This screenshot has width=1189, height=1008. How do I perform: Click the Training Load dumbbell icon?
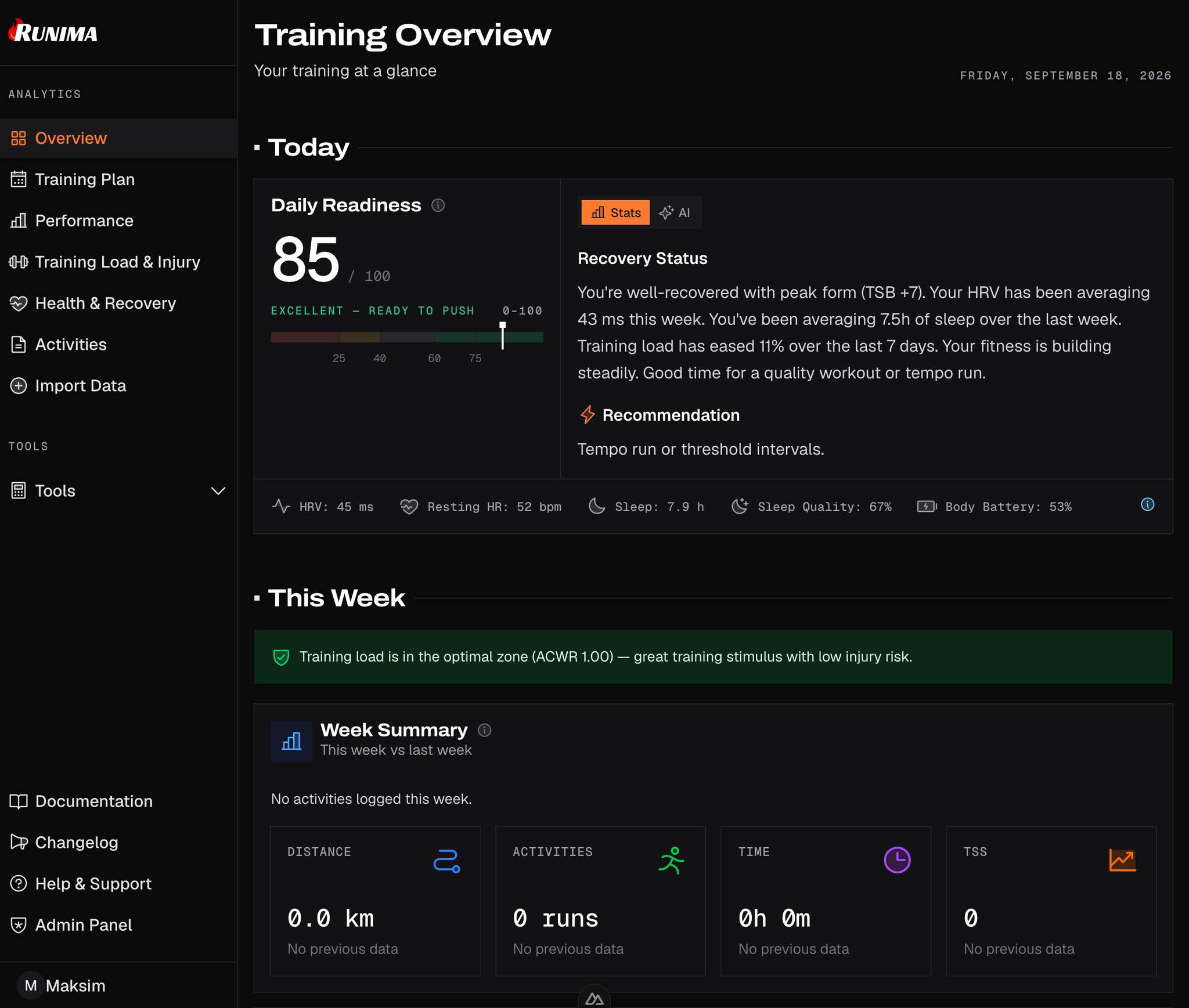(19, 262)
